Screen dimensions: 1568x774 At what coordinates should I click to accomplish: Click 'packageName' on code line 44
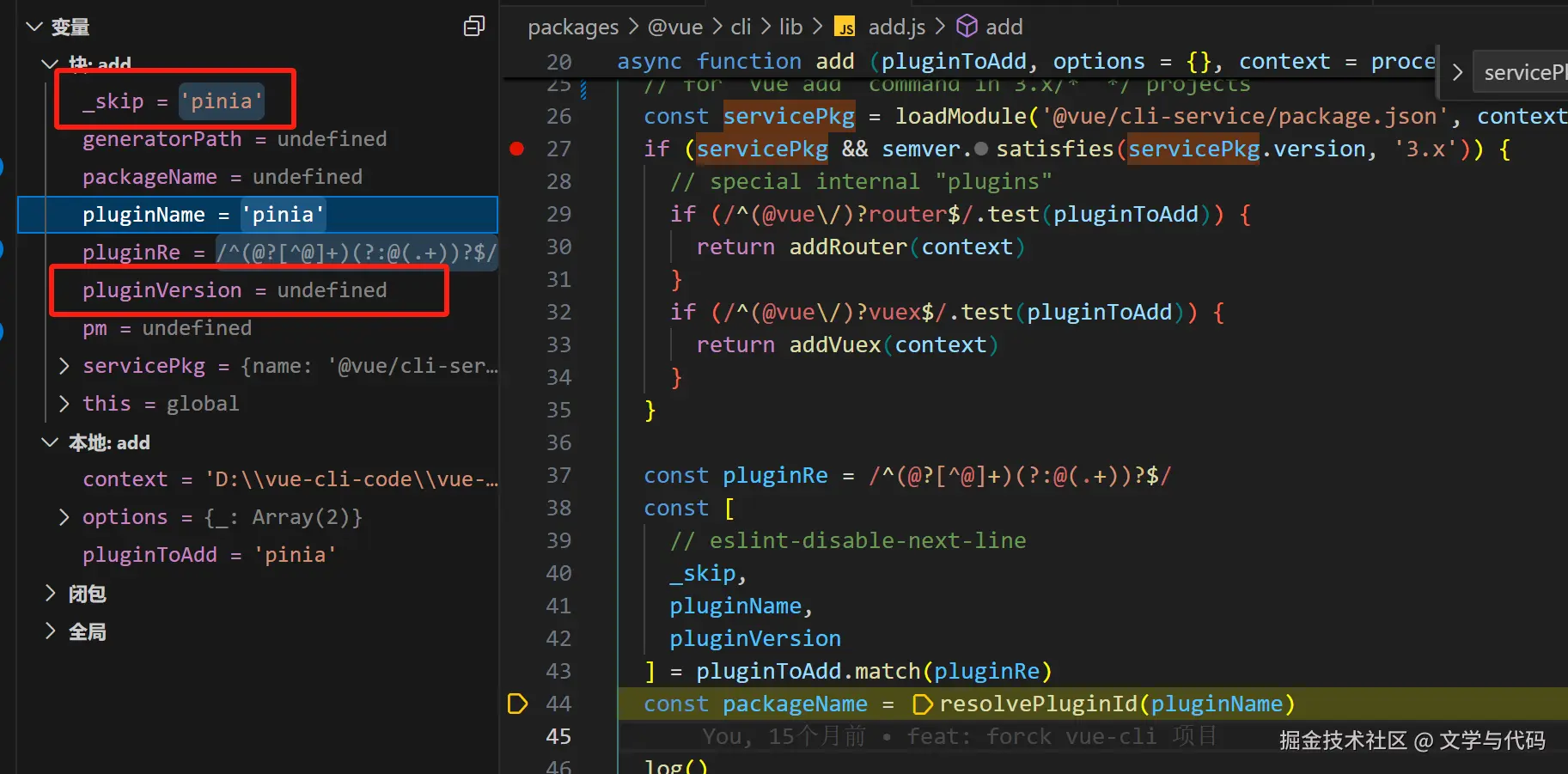pos(795,704)
